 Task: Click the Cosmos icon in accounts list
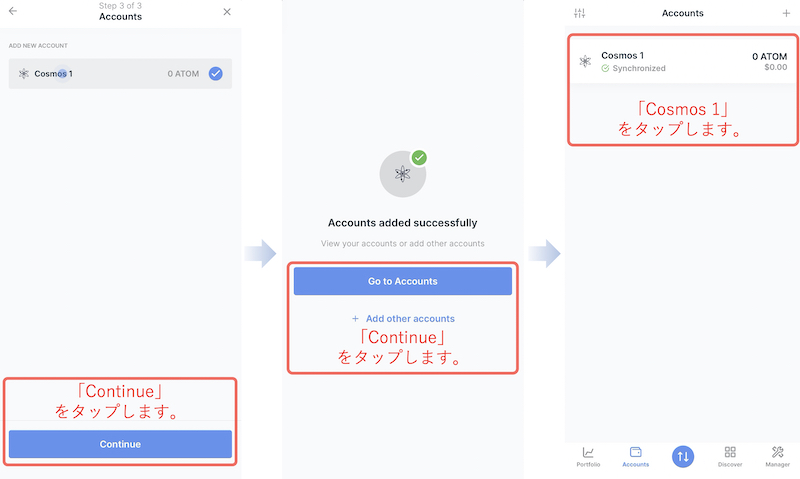coord(585,62)
